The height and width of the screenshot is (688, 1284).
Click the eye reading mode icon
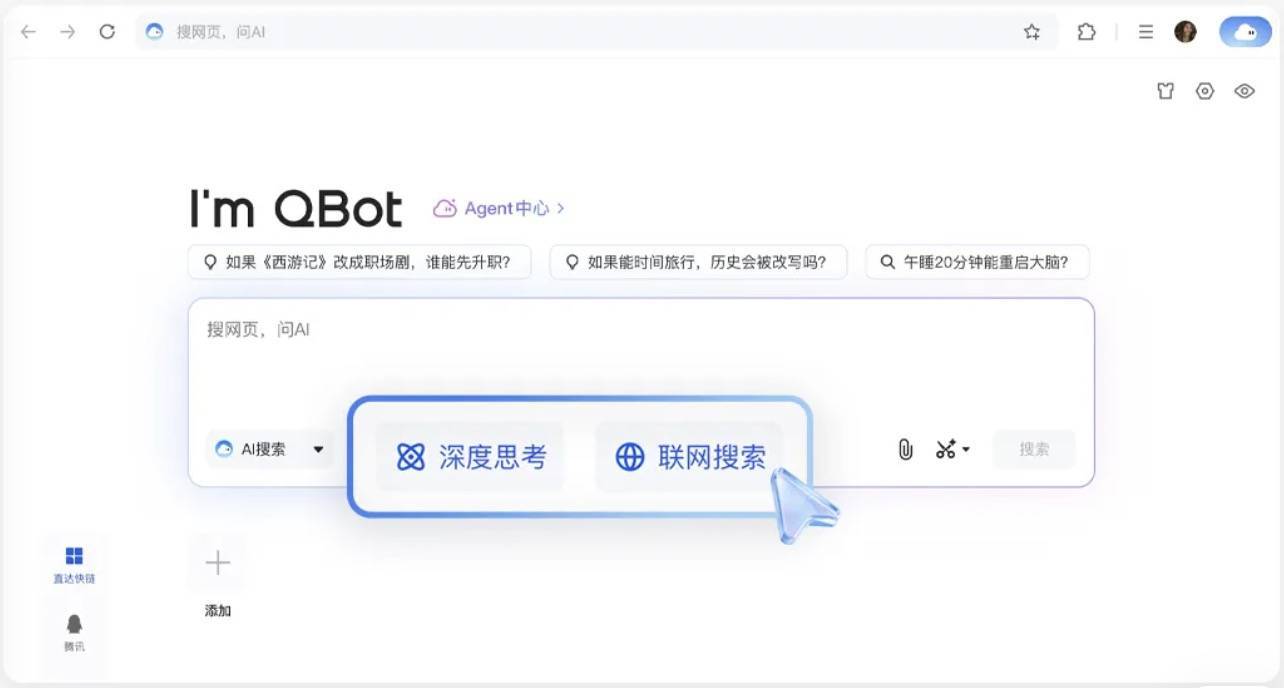pos(1244,90)
